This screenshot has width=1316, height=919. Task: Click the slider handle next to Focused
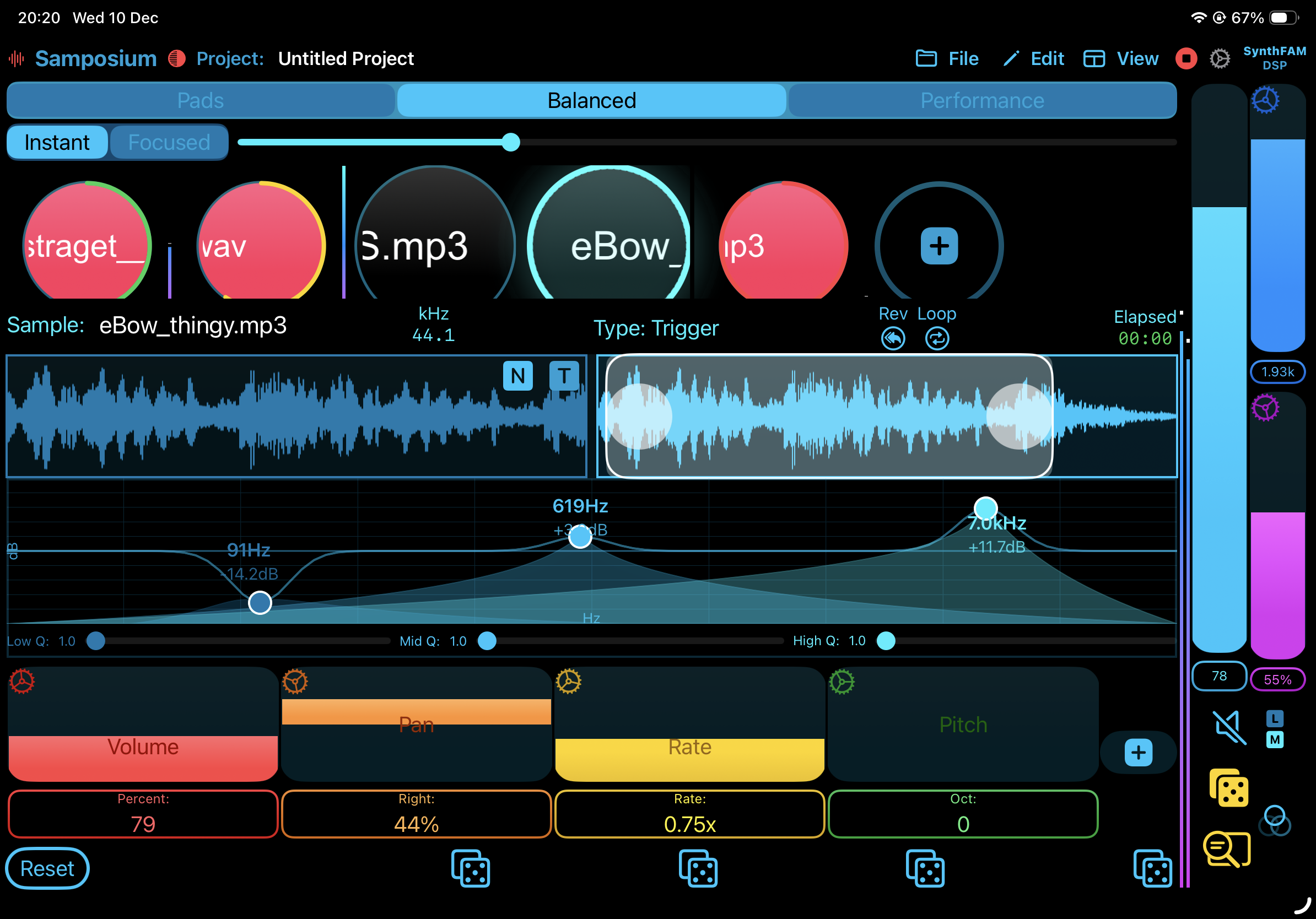tap(511, 142)
